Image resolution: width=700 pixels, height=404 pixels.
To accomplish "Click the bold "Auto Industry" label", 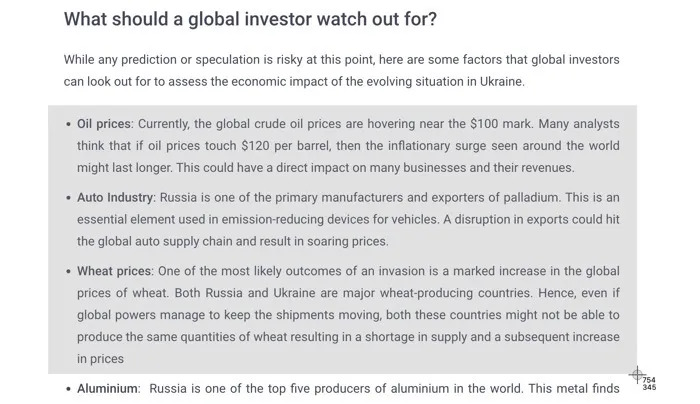I will (115, 198).
